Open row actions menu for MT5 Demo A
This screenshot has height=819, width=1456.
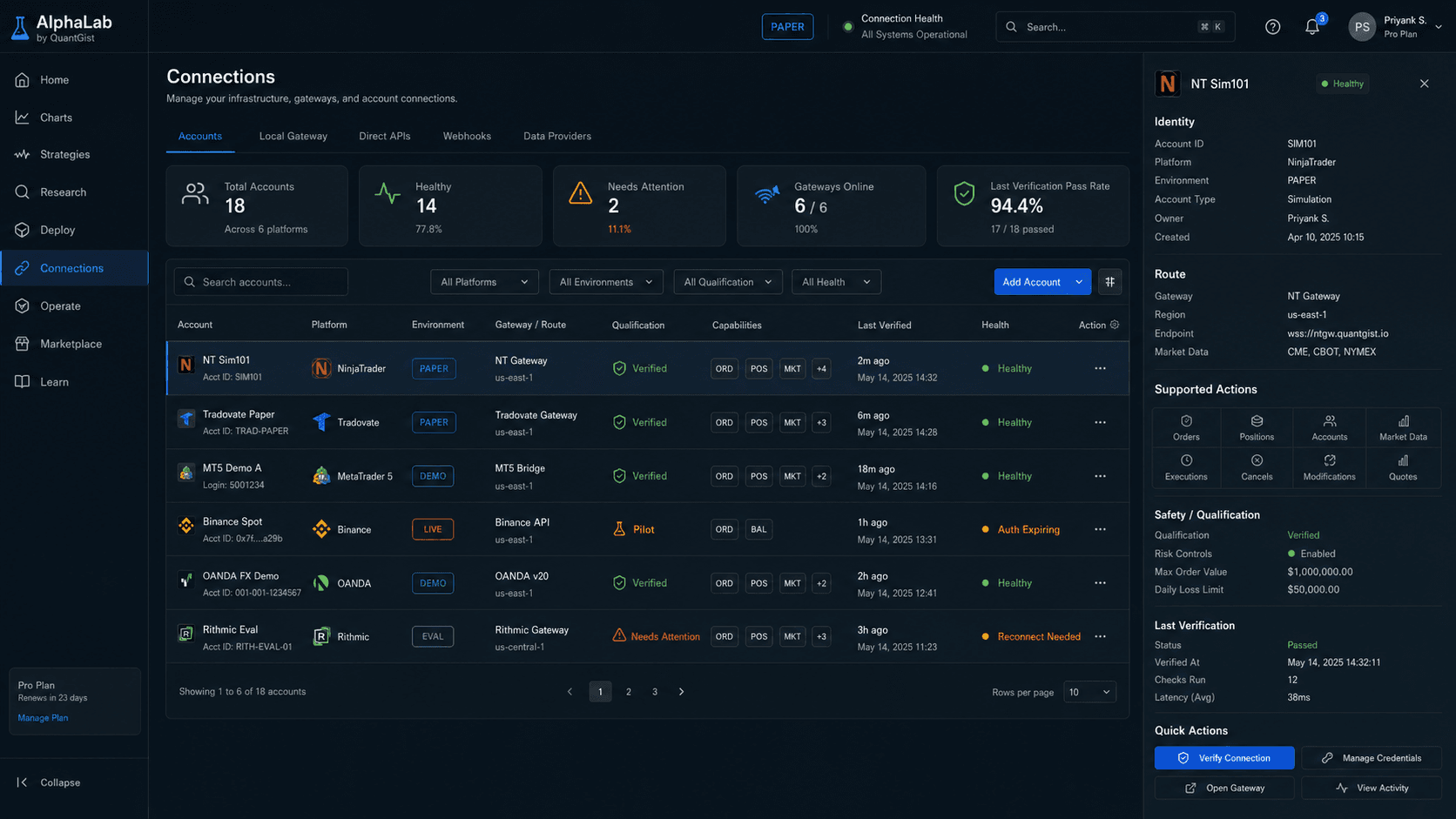pos(1100,476)
